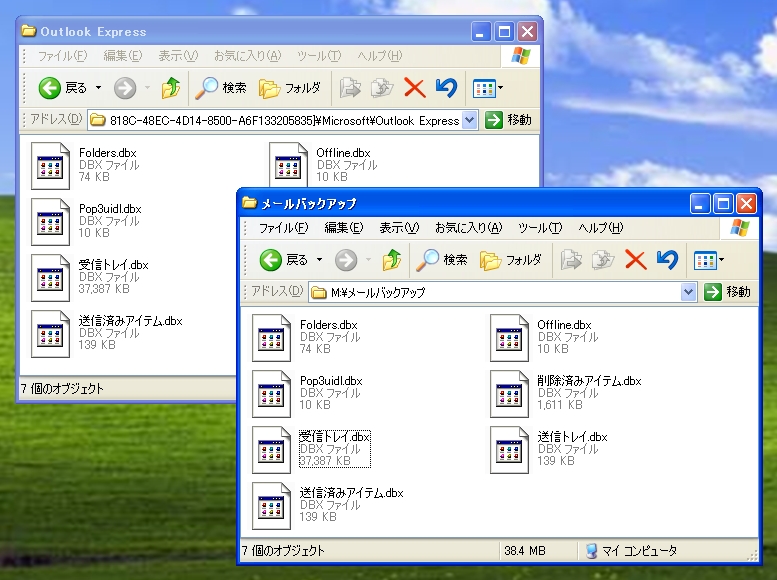Screen dimensions: 777x580
Task: Select 受信トレイ.dbx in メールバックアップ window
Action: pos(311,449)
